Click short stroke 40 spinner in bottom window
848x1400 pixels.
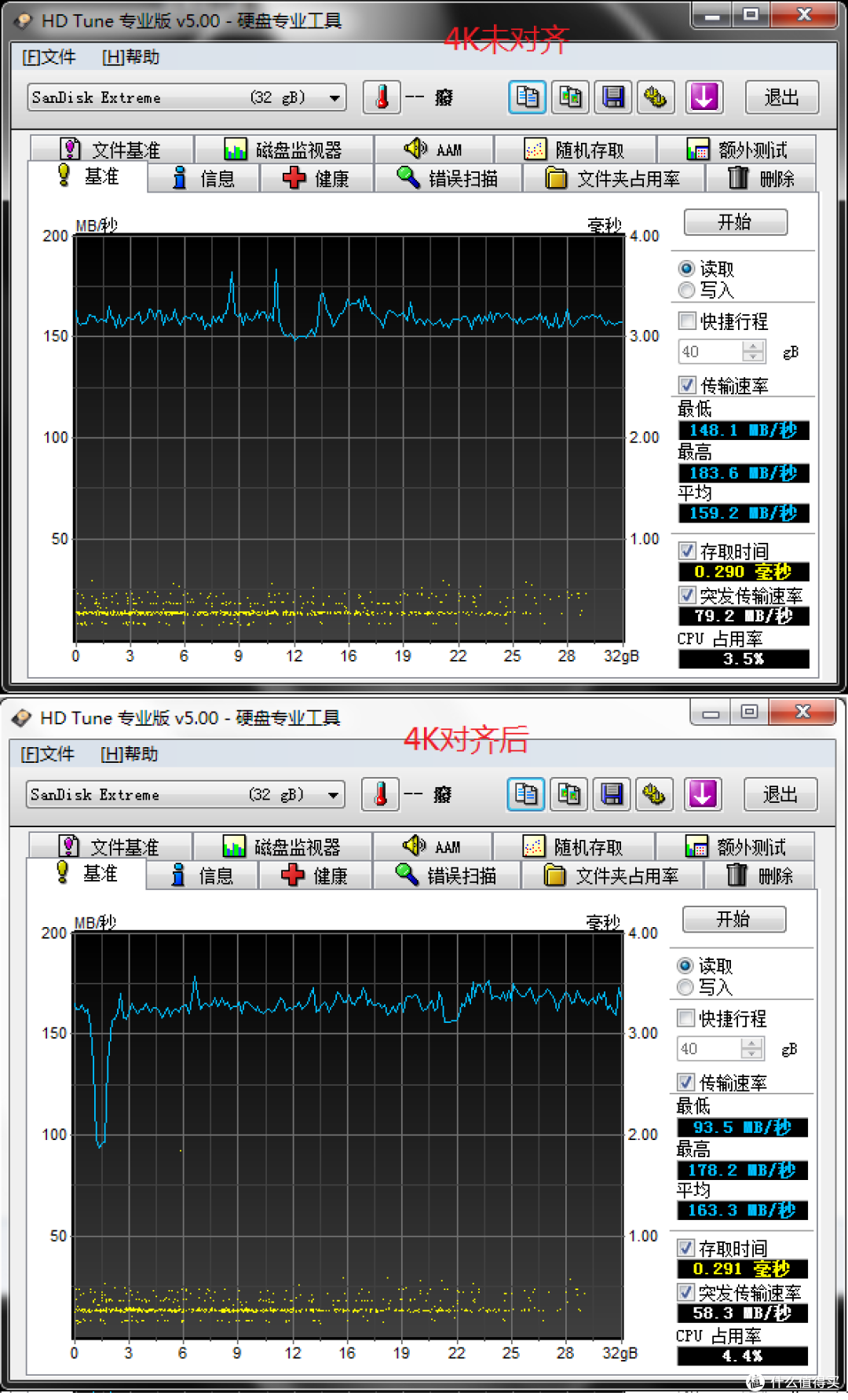pyautogui.click(x=751, y=1048)
